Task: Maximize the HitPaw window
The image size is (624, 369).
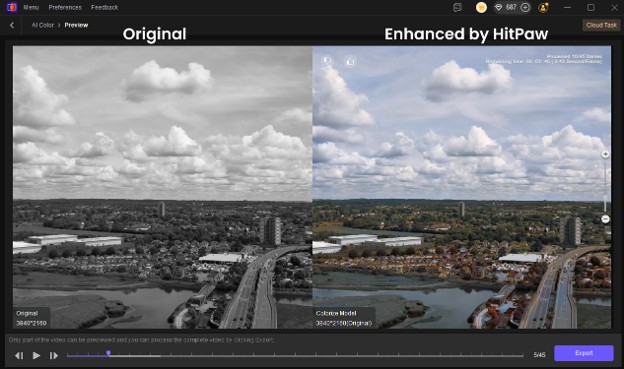Action: tap(591, 8)
